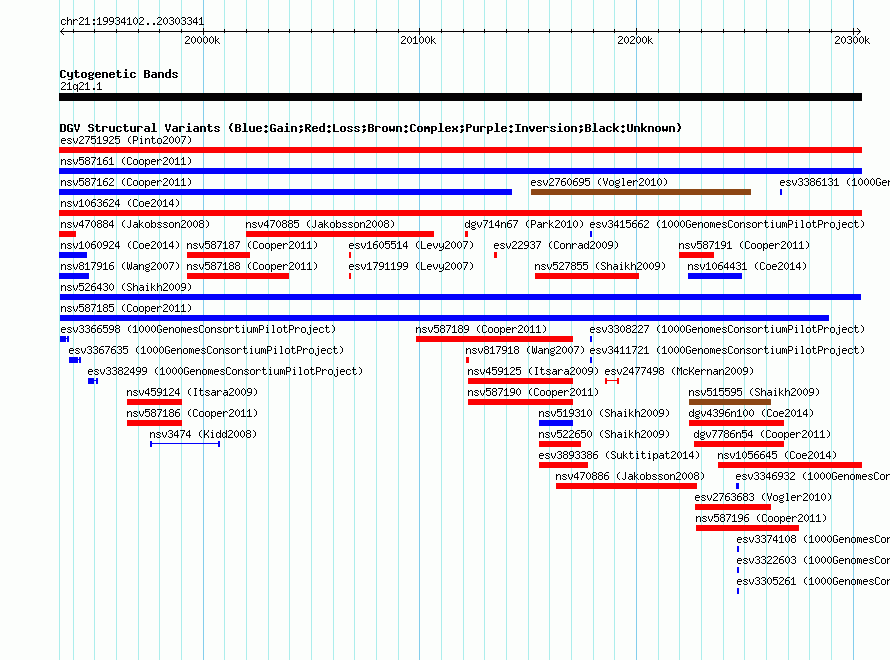Click the 21q21.1 band label
The height and width of the screenshot is (660, 890).
(x=81, y=86)
